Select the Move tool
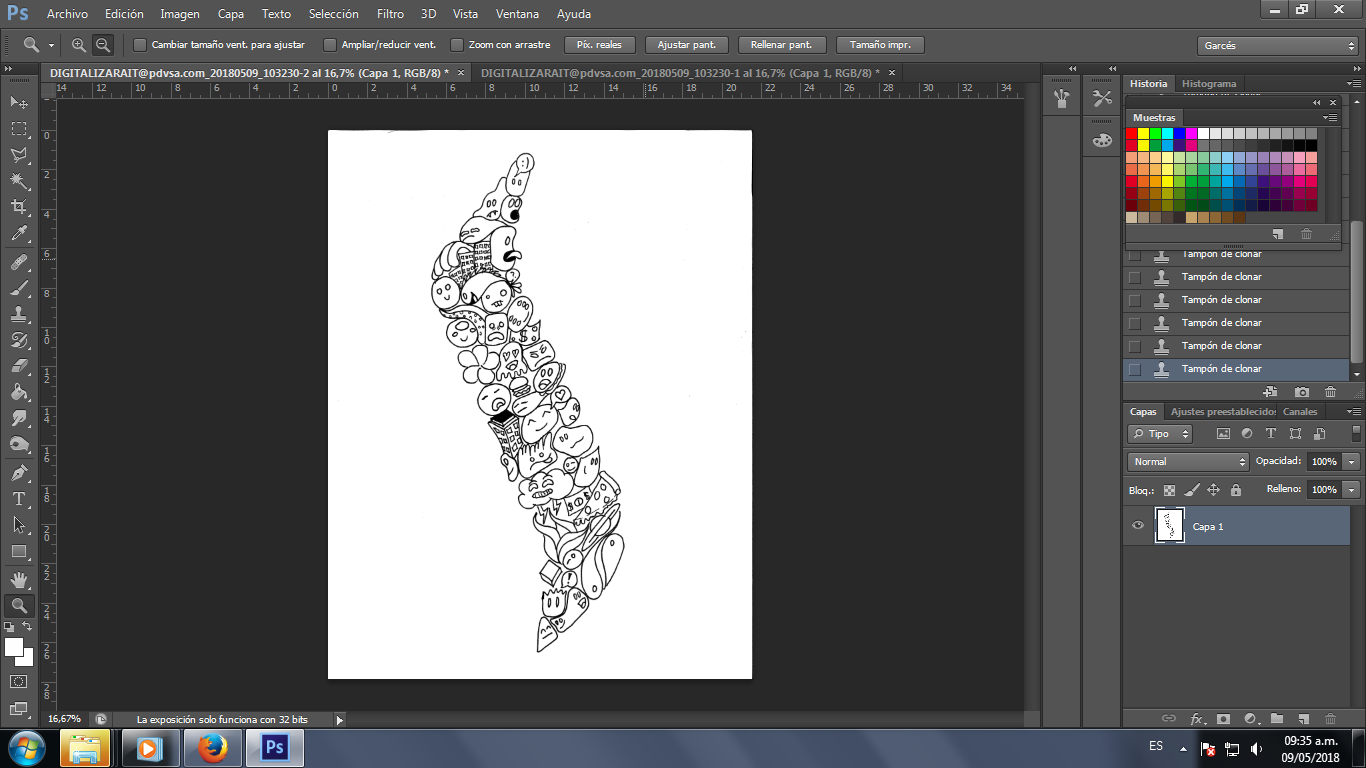This screenshot has width=1366, height=768. pyautogui.click(x=19, y=102)
